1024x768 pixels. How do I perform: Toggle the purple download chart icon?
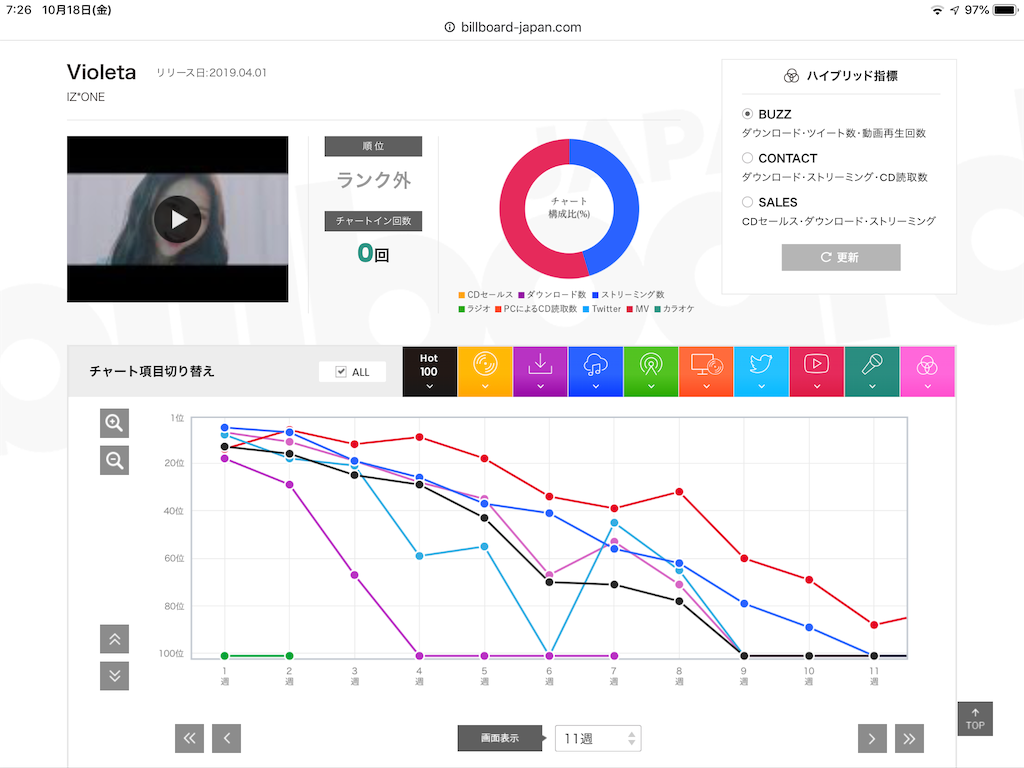(540, 372)
